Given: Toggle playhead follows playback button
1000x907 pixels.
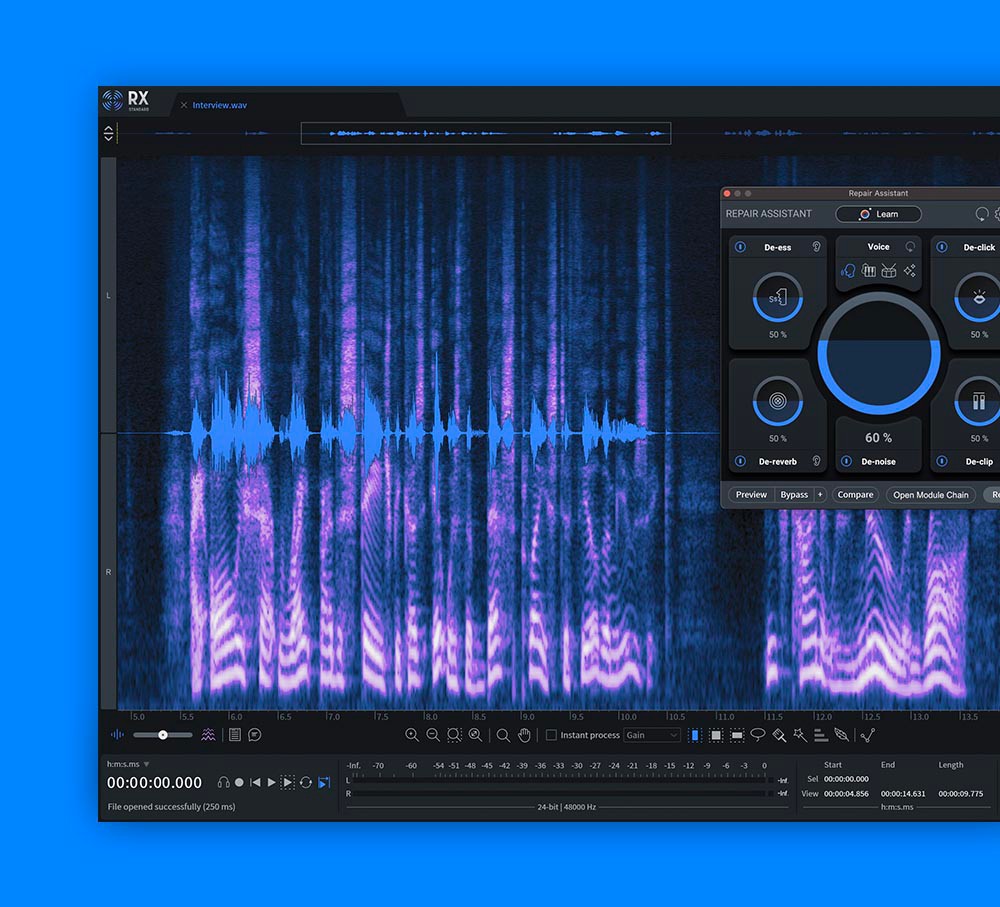Looking at the screenshot, I should [x=324, y=782].
